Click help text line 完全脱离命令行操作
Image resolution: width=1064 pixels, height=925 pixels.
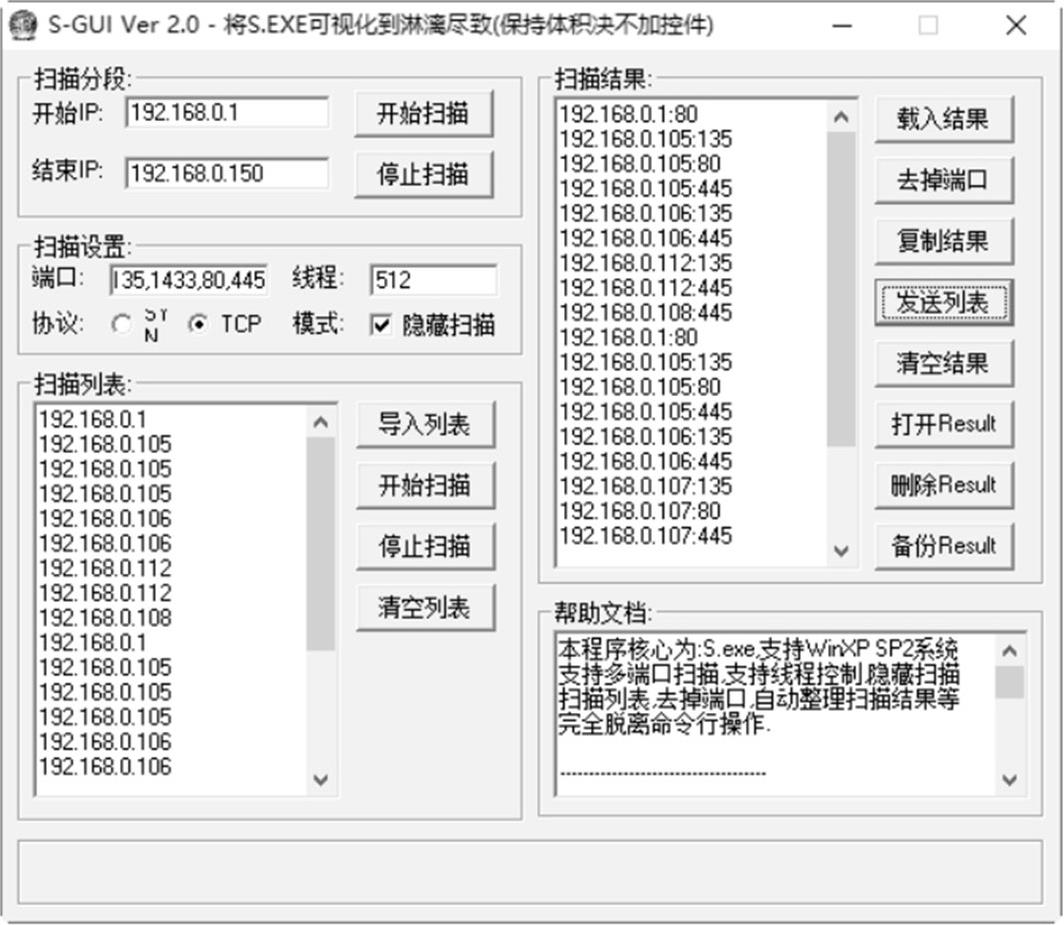[x=664, y=725]
